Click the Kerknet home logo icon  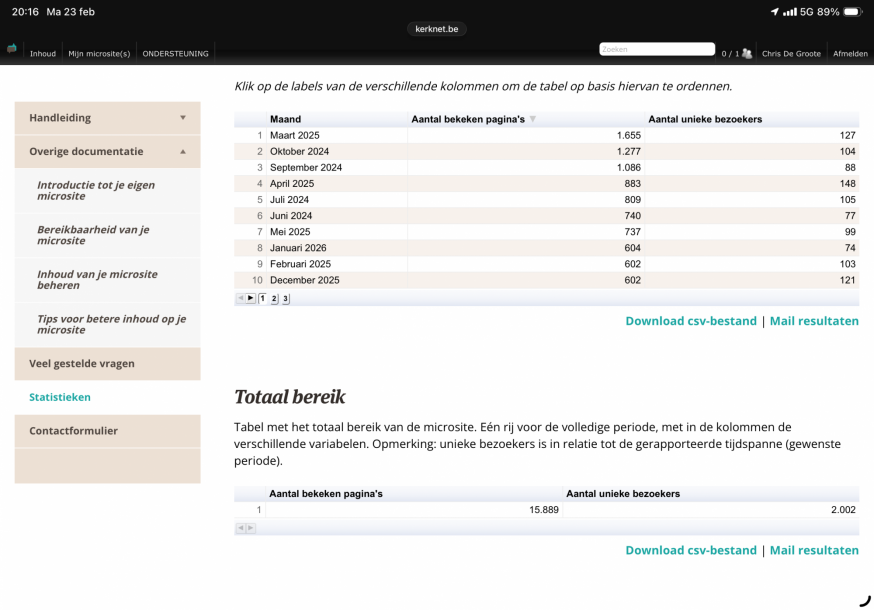point(12,49)
